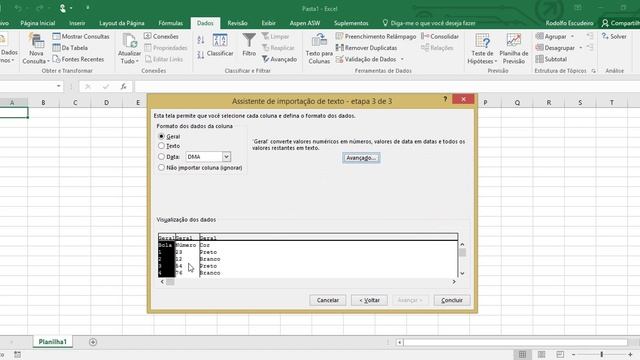This screenshot has width=640, height=360.
Task: Select the Data column format radio
Action: tap(161, 156)
